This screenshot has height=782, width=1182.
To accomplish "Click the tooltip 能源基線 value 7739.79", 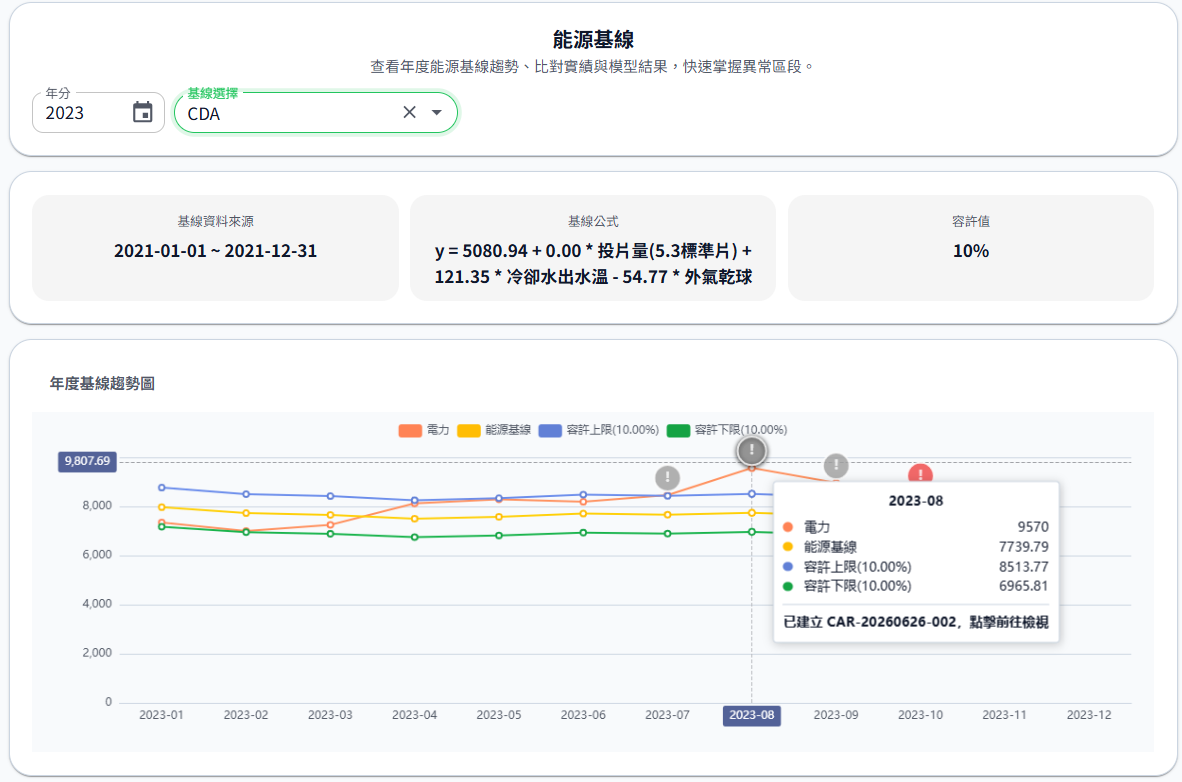I will click(x=1024, y=547).
